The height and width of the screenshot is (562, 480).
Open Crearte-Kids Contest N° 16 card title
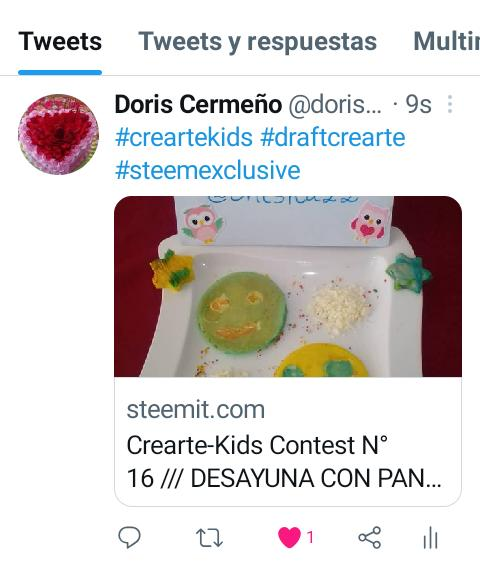pyautogui.click(x=284, y=462)
